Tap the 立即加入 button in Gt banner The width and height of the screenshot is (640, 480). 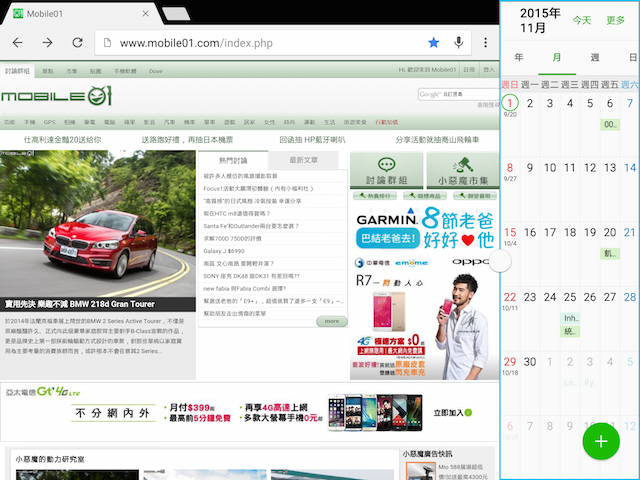point(452,413)
